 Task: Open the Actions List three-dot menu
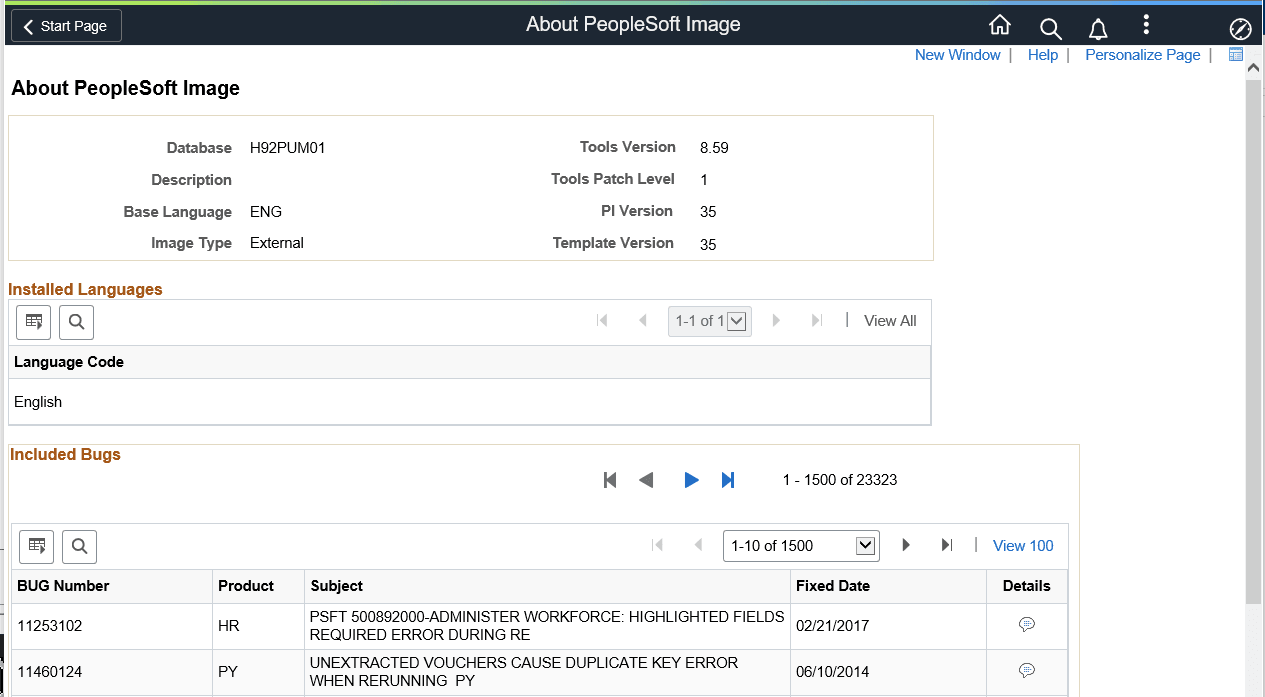[x=1146, y=25]
